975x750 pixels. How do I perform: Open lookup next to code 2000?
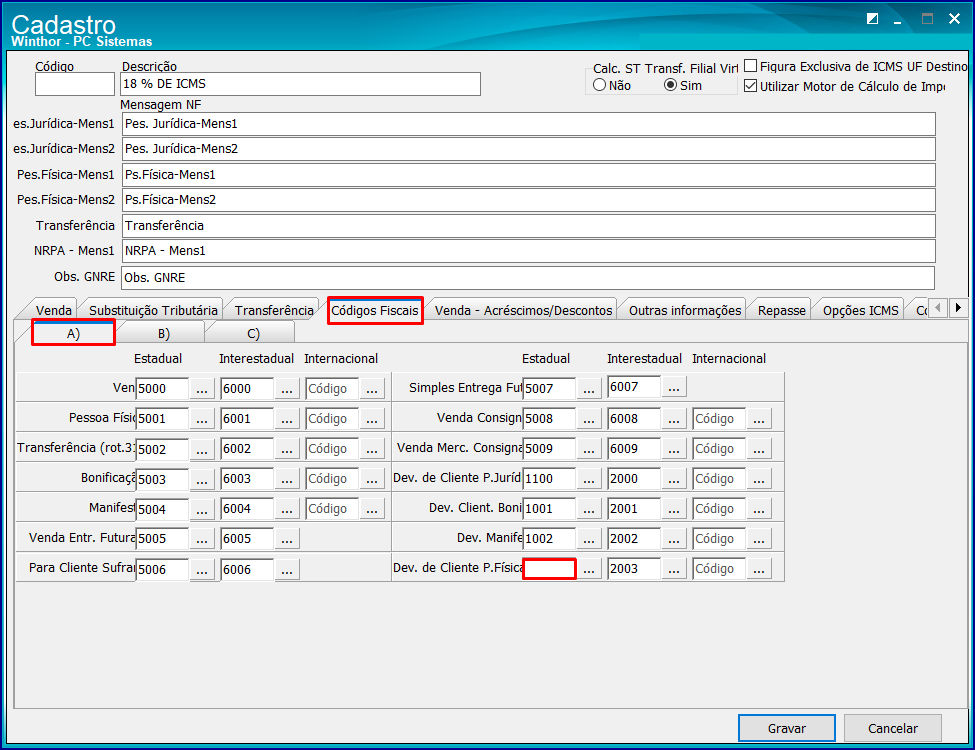(674, 479)
